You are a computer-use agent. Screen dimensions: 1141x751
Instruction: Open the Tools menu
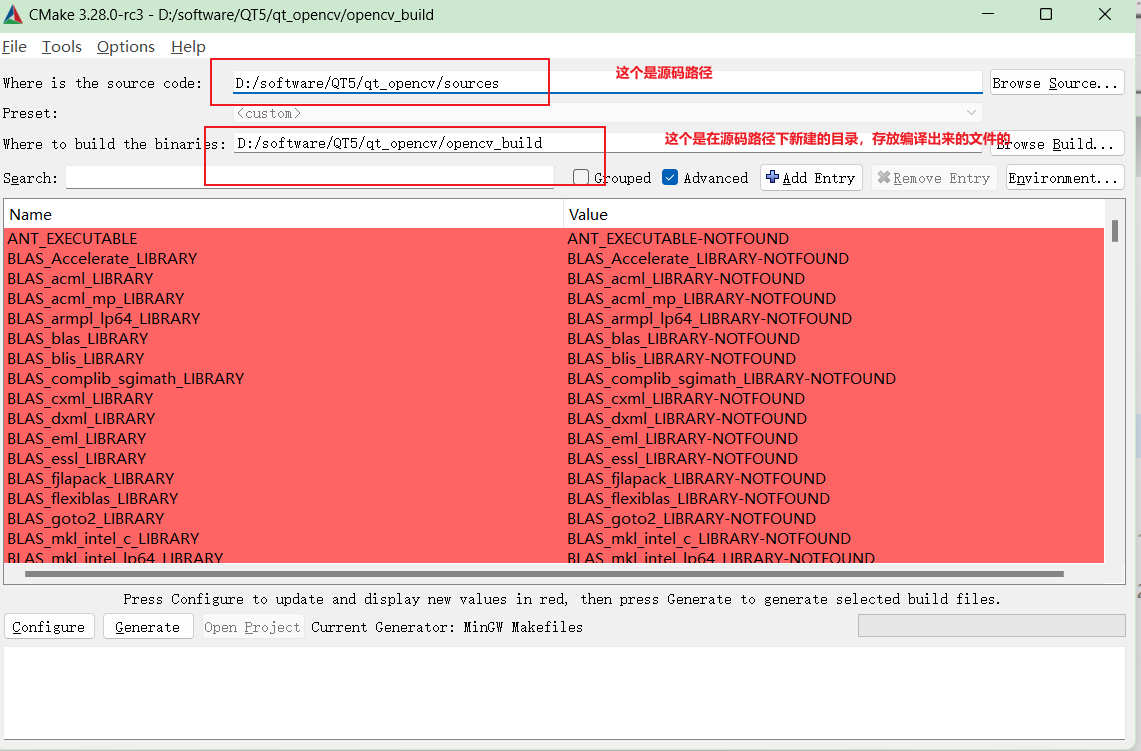[x=62, y=47]
